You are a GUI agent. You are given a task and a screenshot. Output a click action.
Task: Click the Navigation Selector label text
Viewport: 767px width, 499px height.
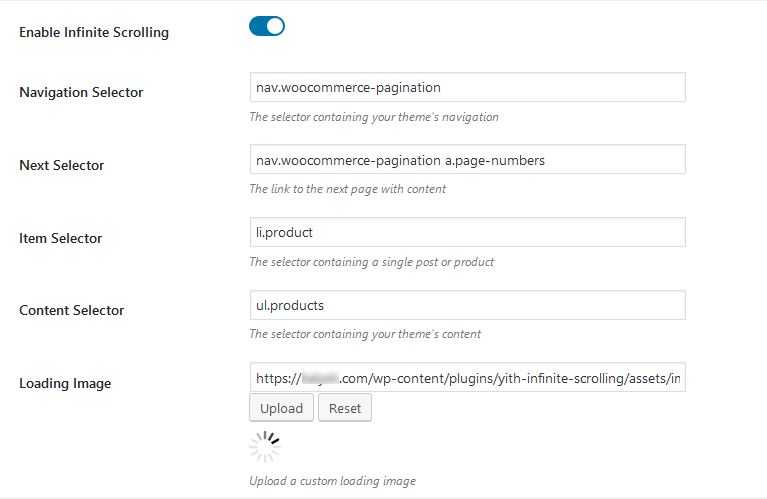pyautogui.click(x=81, y=92)
